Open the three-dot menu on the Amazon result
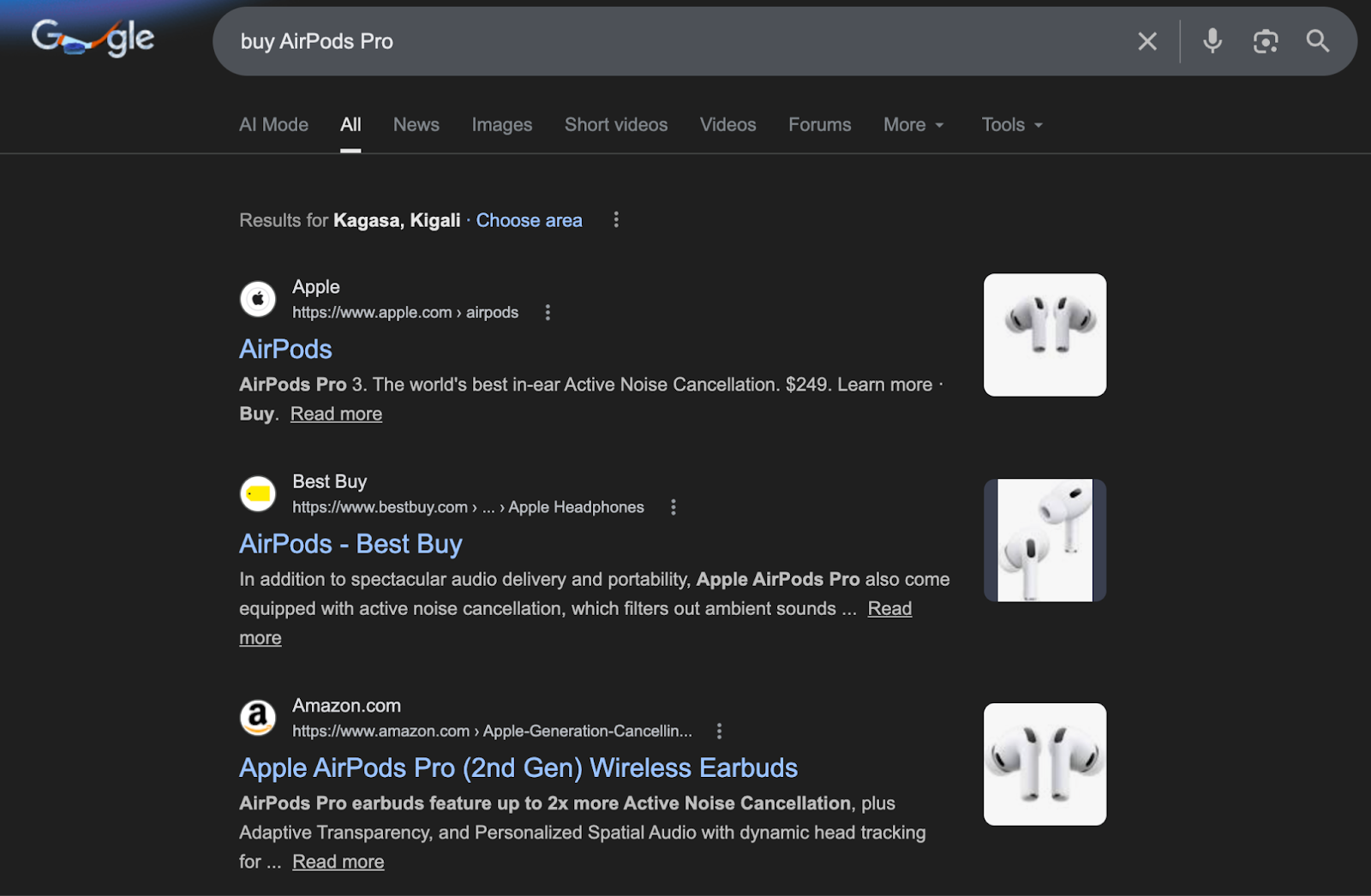 pyautogui.click(x=719, y=731)
